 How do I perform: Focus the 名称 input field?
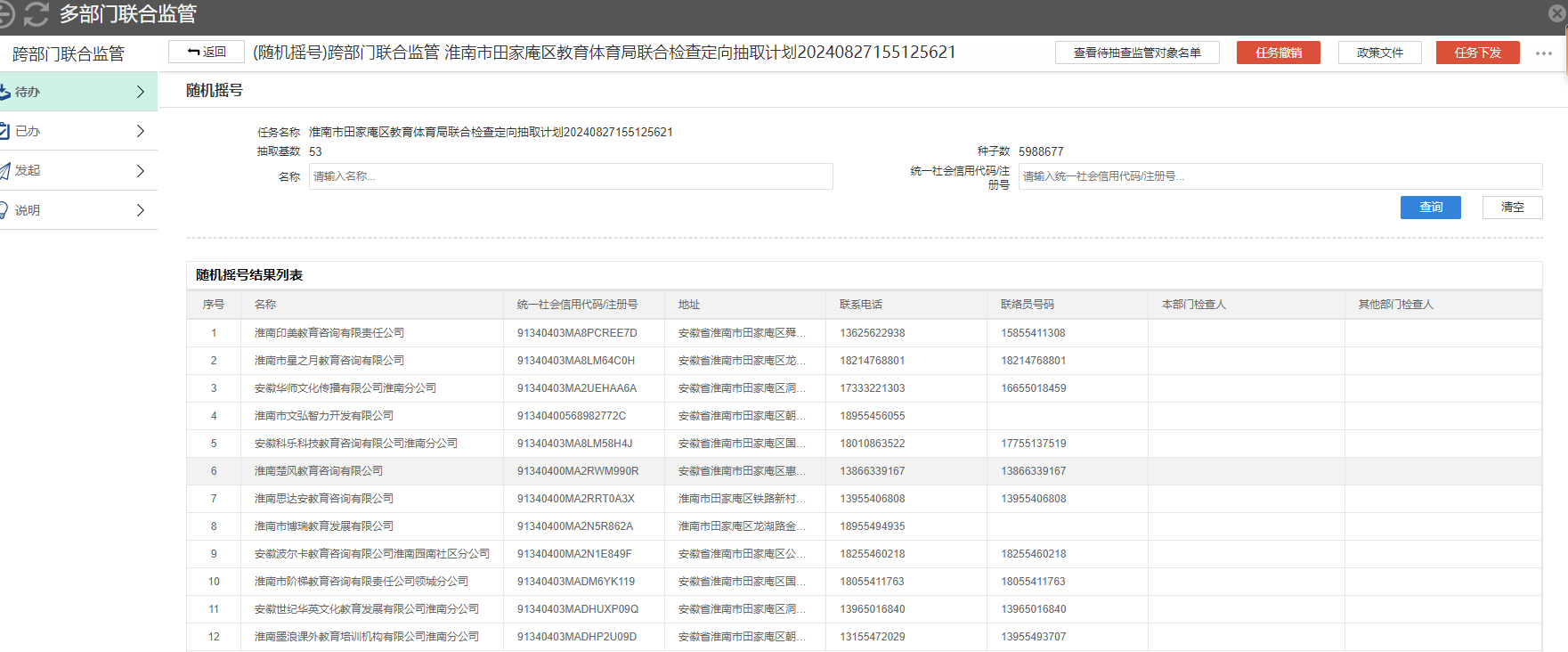point(571,176)
